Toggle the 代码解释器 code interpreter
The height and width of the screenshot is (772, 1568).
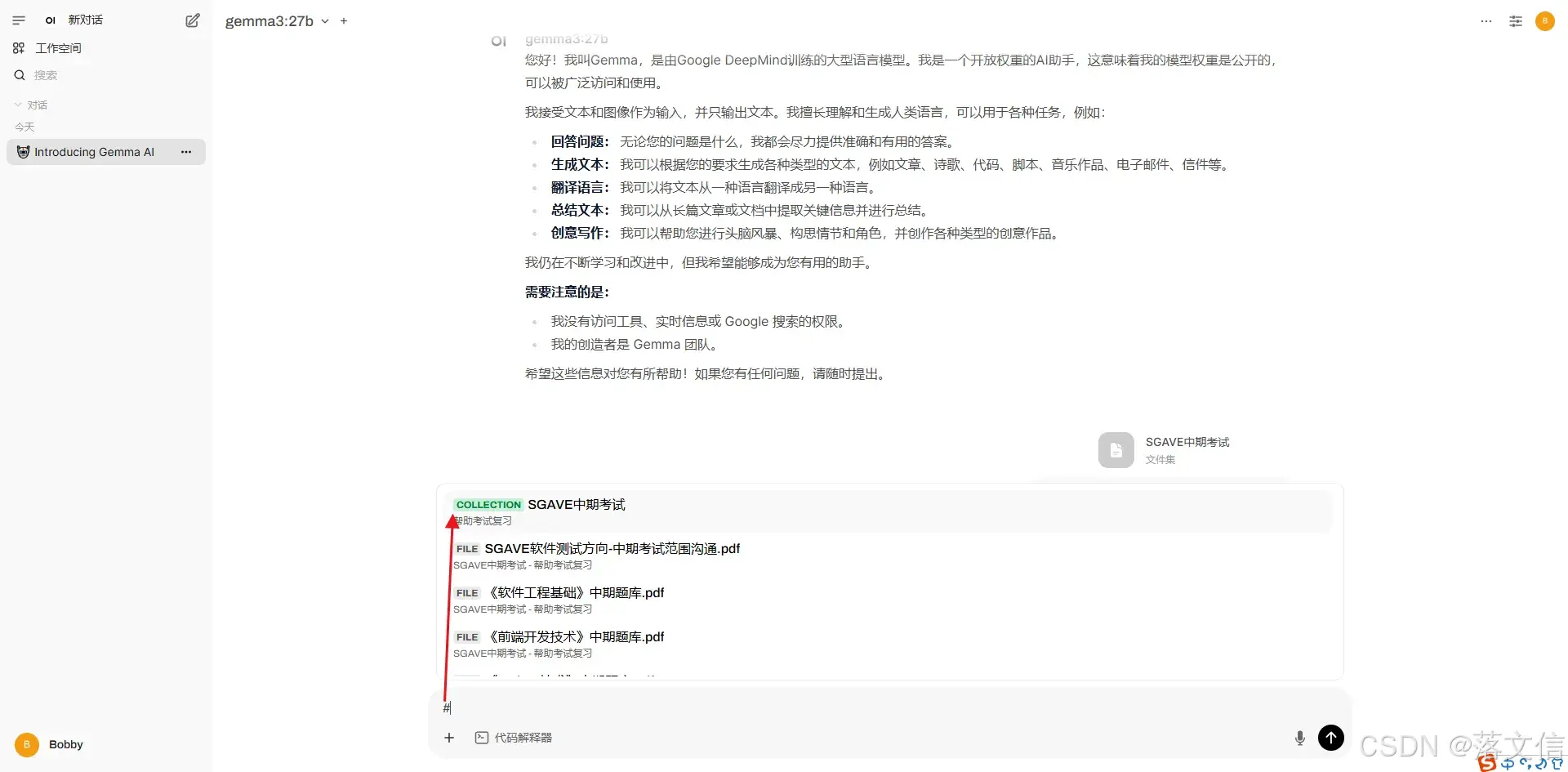pos(514,738)
